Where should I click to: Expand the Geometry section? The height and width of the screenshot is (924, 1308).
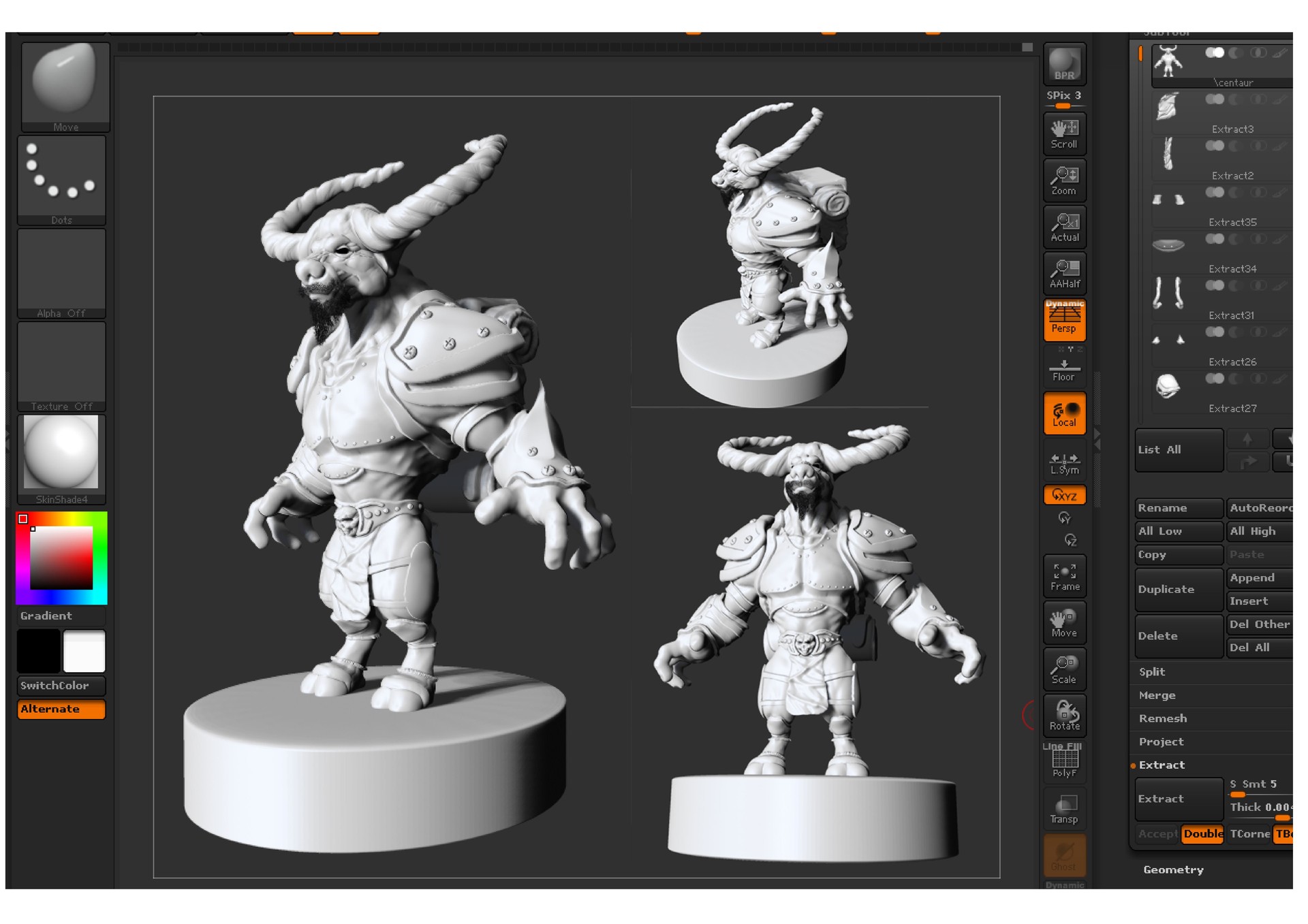(1173, 870)
